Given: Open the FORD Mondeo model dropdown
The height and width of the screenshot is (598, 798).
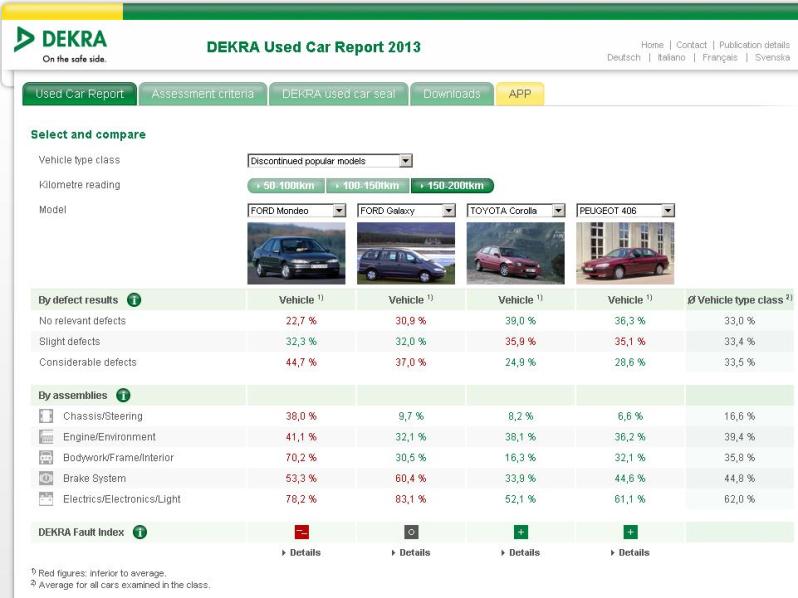Looking at the screenshot, I should pos(339,211).
